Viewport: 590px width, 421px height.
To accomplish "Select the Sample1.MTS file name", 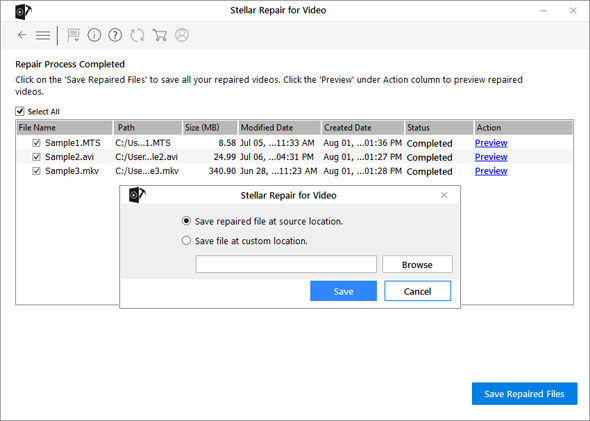I will (73, 143).
